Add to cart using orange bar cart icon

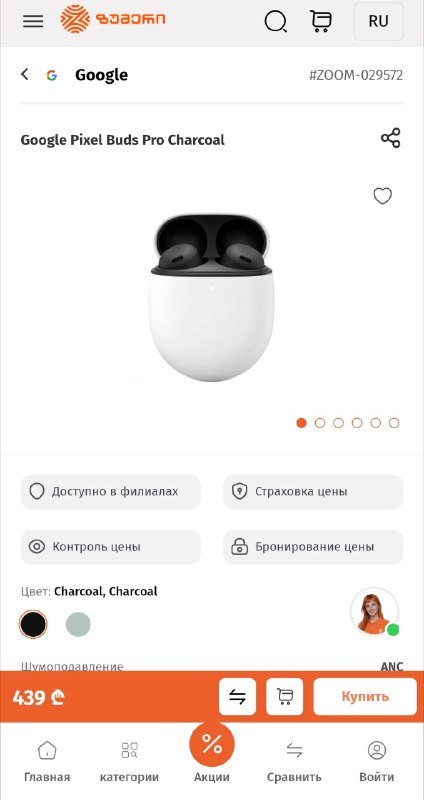pos(285,696)
